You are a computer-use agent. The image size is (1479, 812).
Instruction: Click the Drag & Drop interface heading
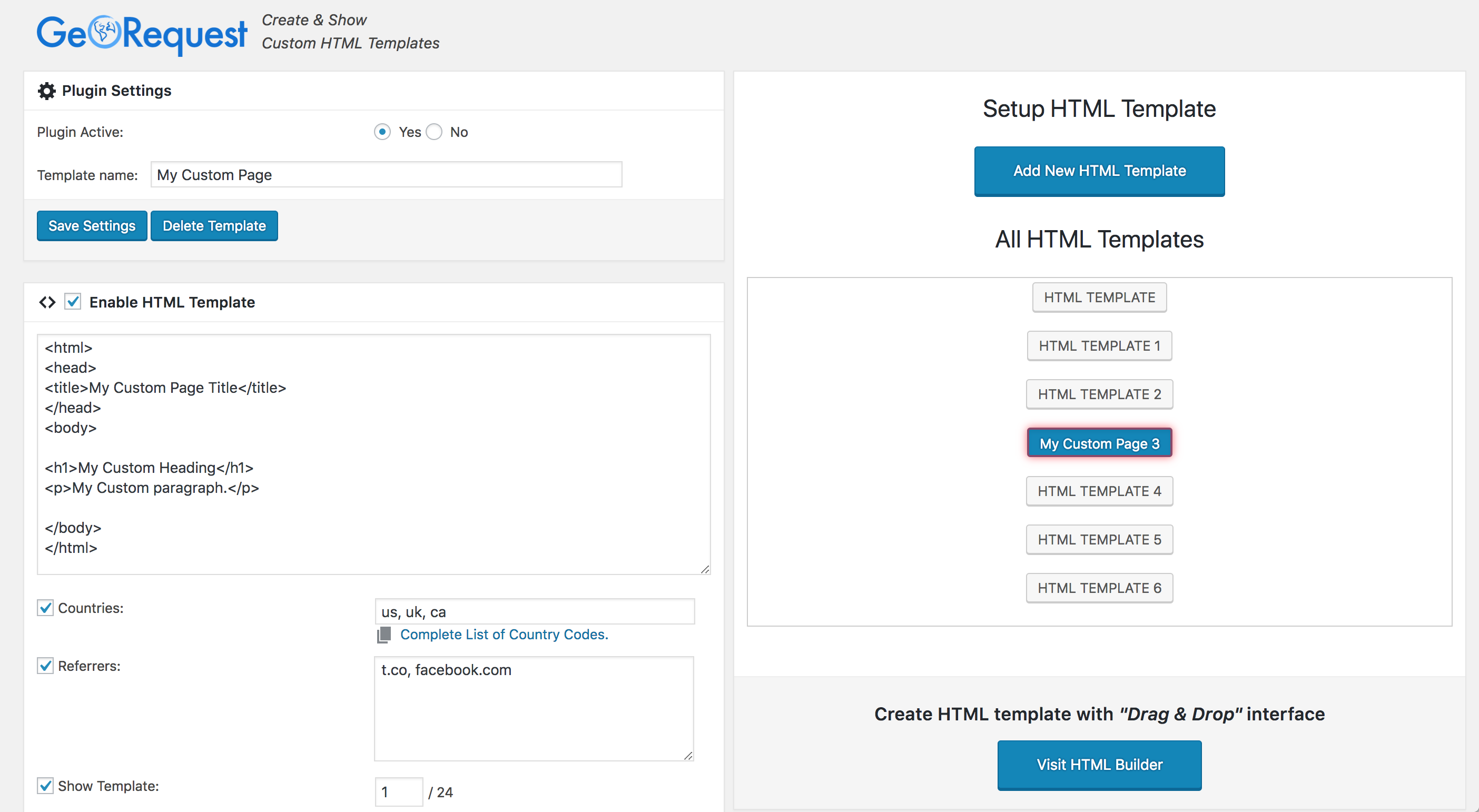(x=1099, y=714)
